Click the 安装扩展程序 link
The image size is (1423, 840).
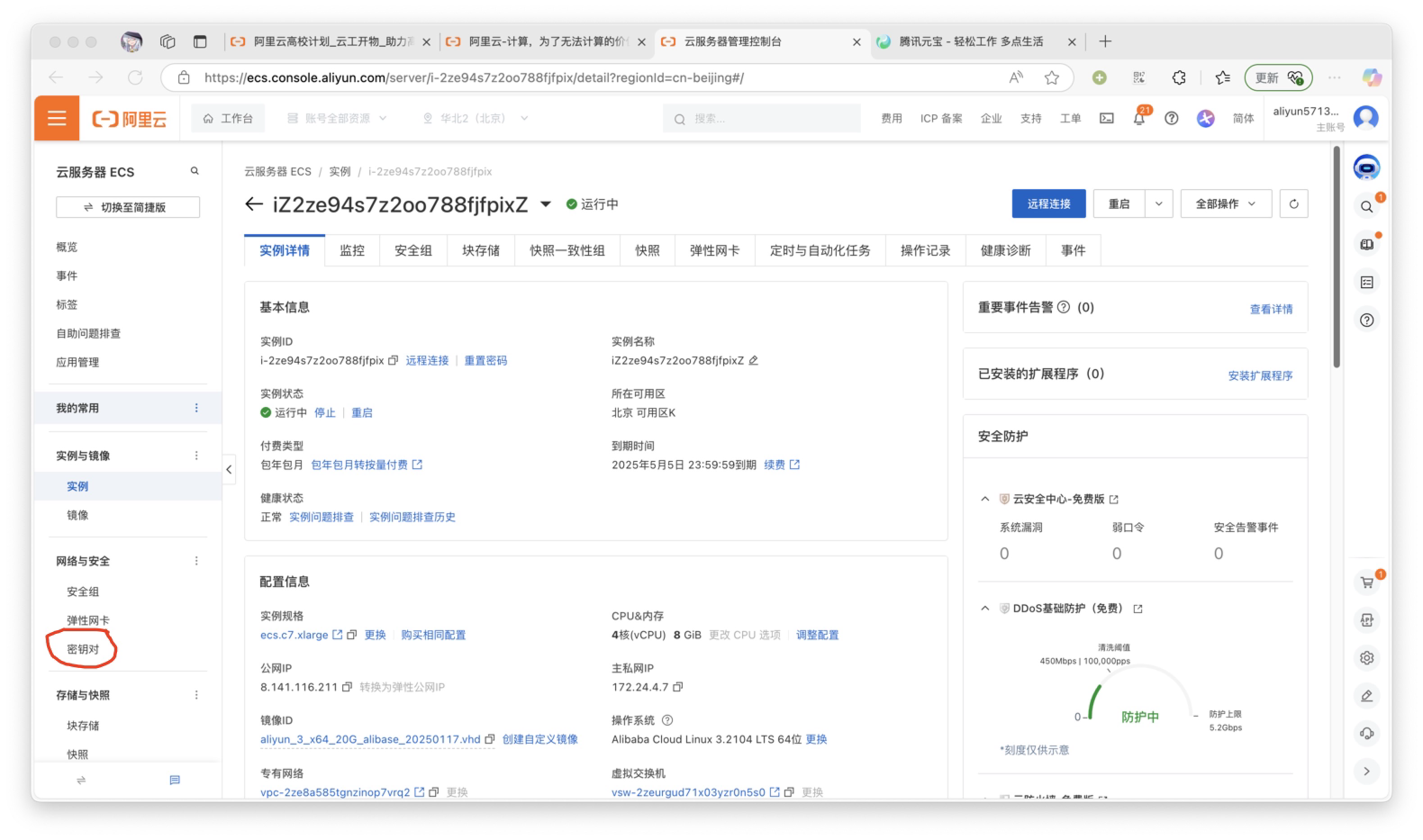click(x=1260, y=375)
